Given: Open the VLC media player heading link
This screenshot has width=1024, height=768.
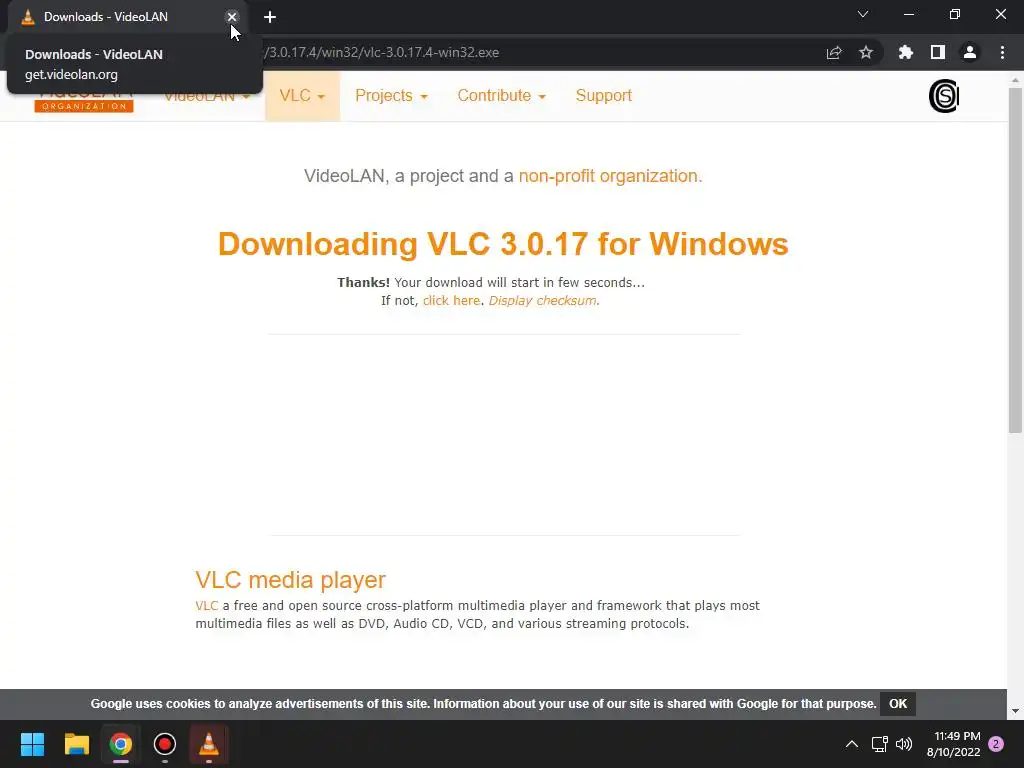Looking at the screenshot, I should point(291,580).
